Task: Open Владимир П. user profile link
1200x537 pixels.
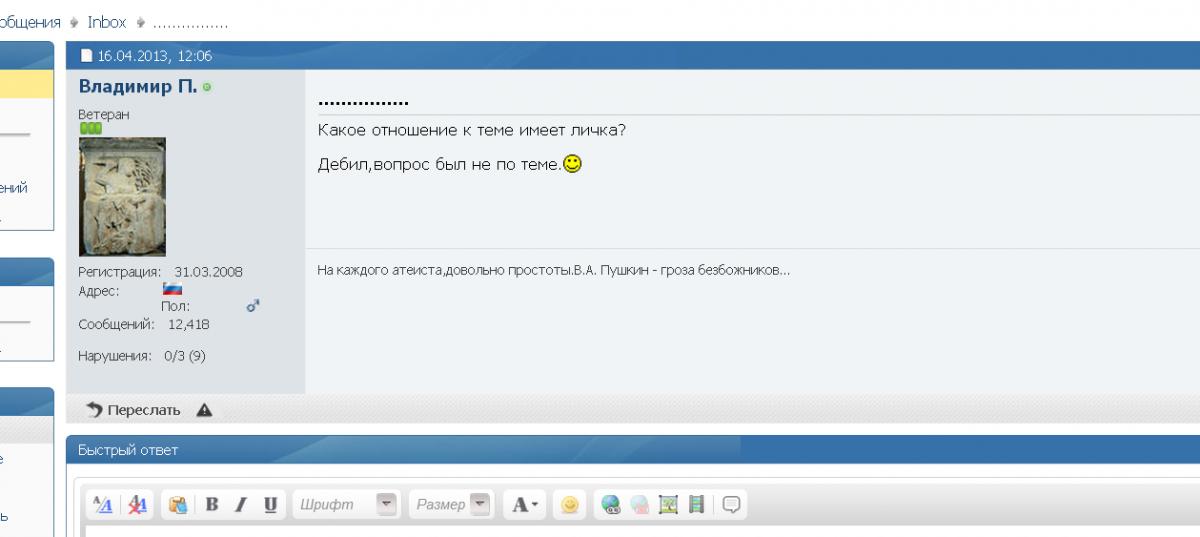Action: click(138, 87)
